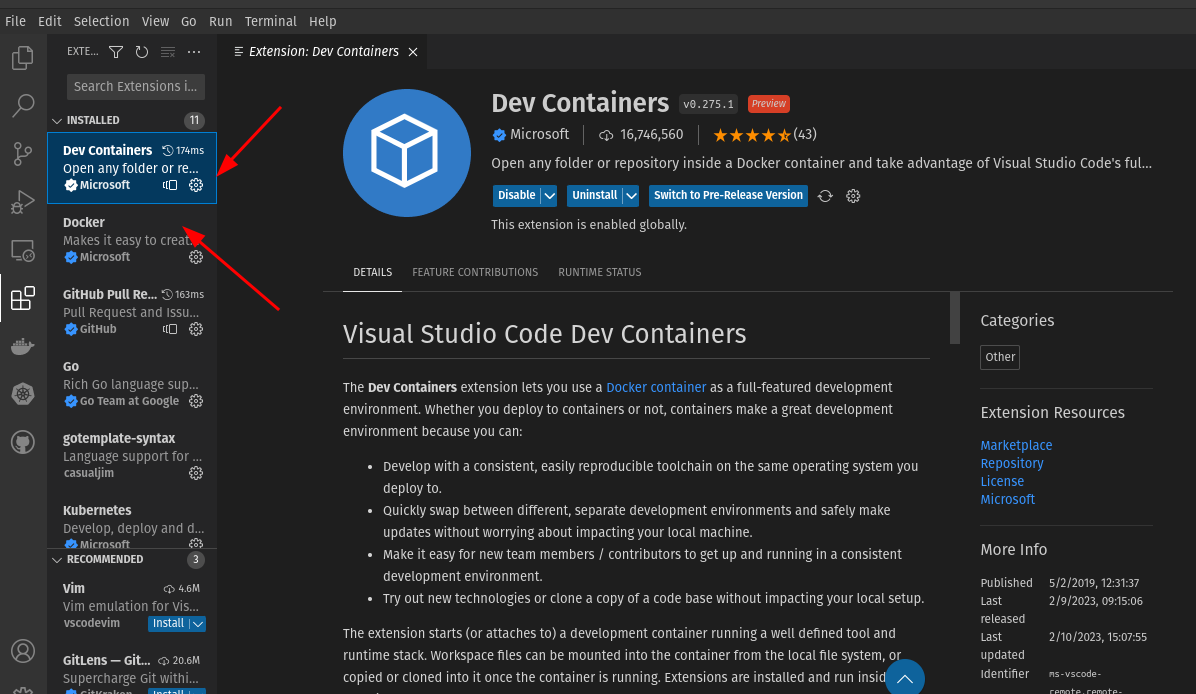Open the Repository resource link
Image resolution: width=1196 pixels, height=694 pixels.
(1011, 464)
